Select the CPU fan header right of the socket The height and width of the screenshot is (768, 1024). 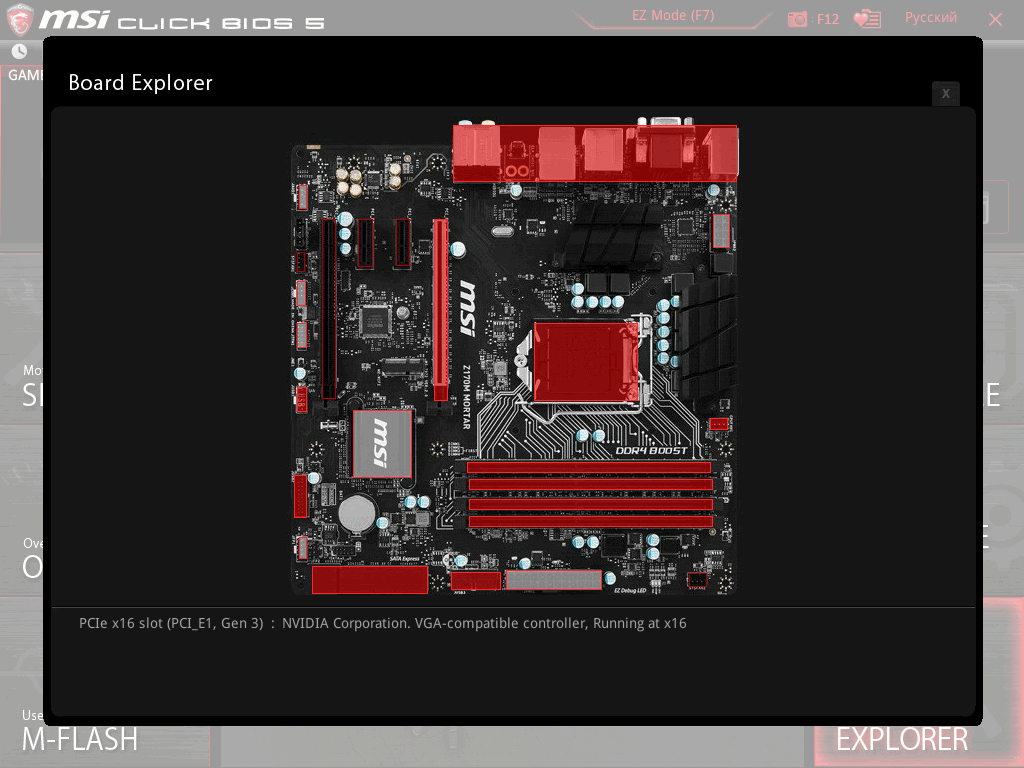click(718, 424)
